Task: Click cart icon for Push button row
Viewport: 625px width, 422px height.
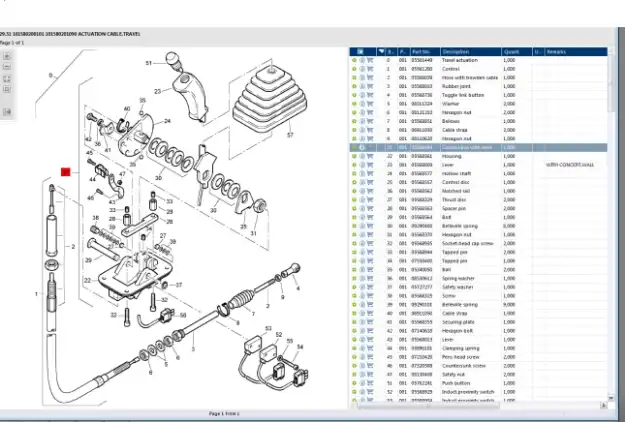Action: 369,382
